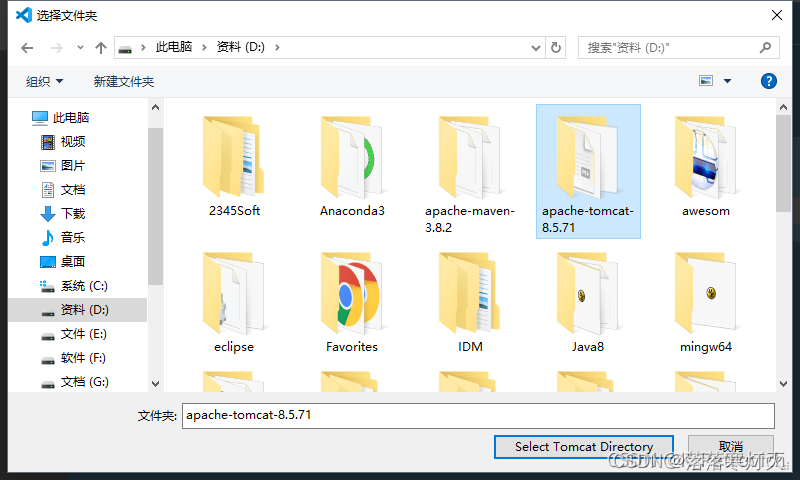The width and height of the screenshot is (800, 480).
Task: Select the IDM folder
Action: [x=470, y=303]
